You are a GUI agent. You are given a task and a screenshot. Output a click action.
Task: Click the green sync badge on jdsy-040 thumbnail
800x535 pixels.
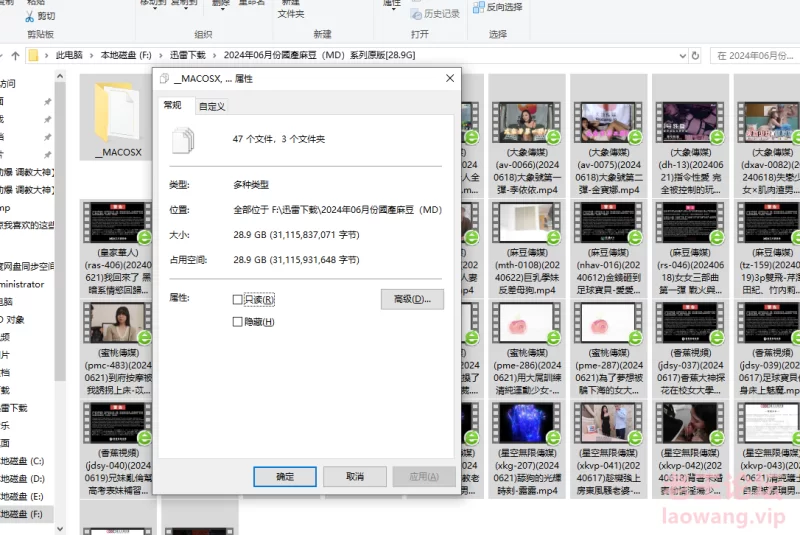(144, 438)
